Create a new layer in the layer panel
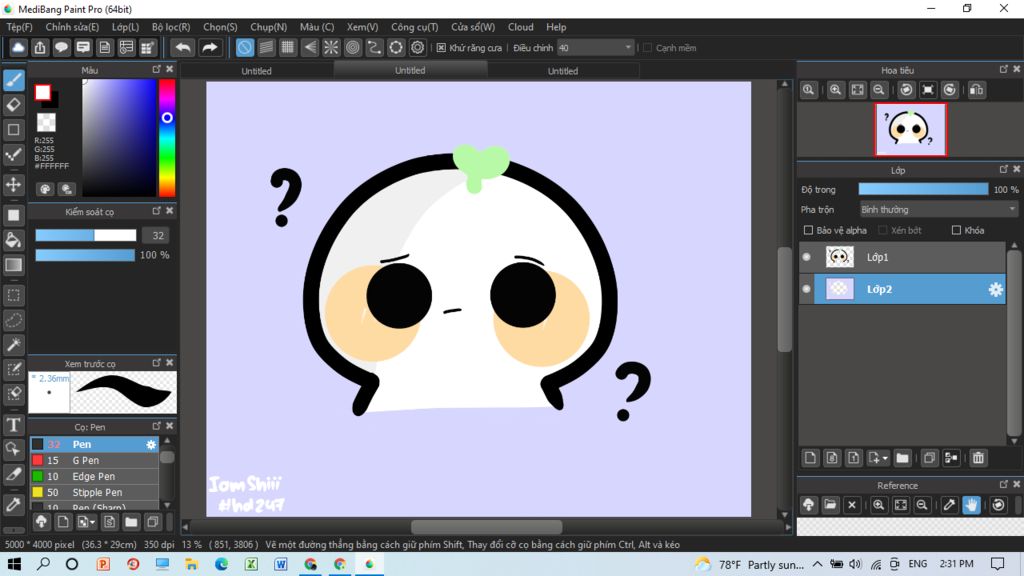The width and height of the screenshot is (1024, 576). point(810,458)
